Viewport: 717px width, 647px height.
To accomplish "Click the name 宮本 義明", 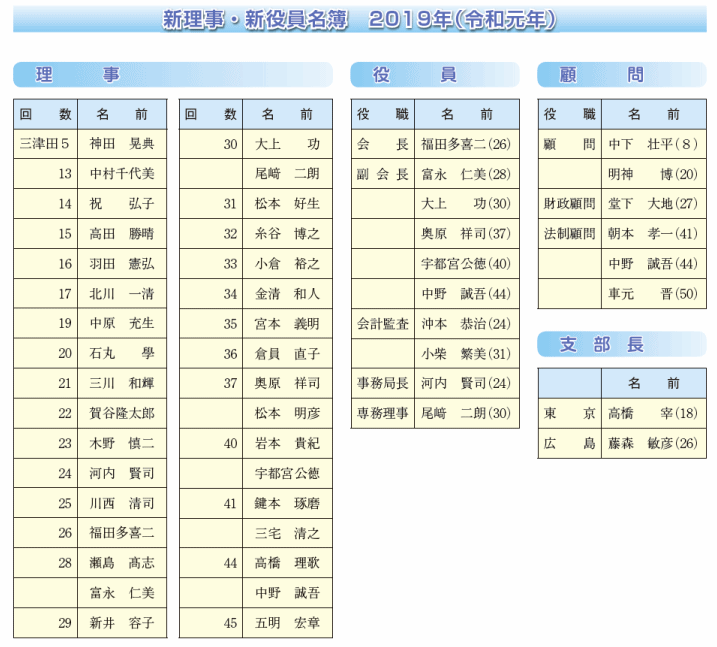I will (x=287, y=324).
